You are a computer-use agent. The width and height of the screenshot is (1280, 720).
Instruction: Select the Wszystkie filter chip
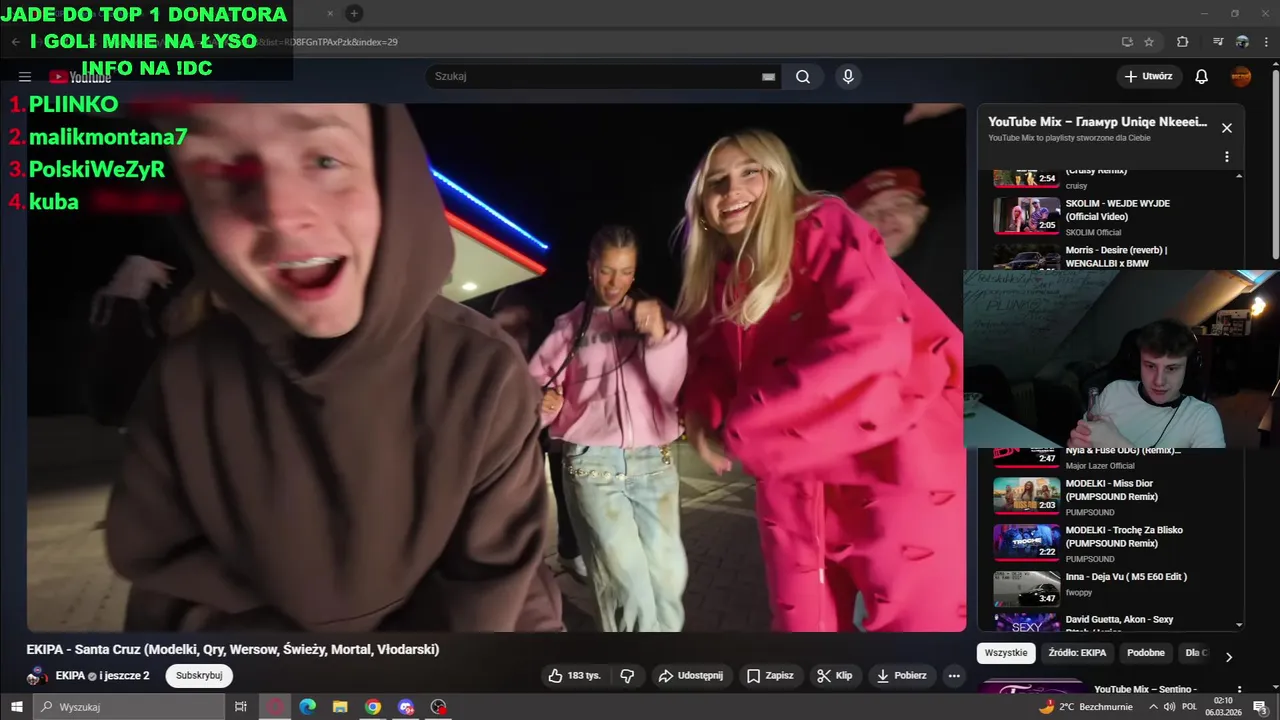(x=1006, y=653)
